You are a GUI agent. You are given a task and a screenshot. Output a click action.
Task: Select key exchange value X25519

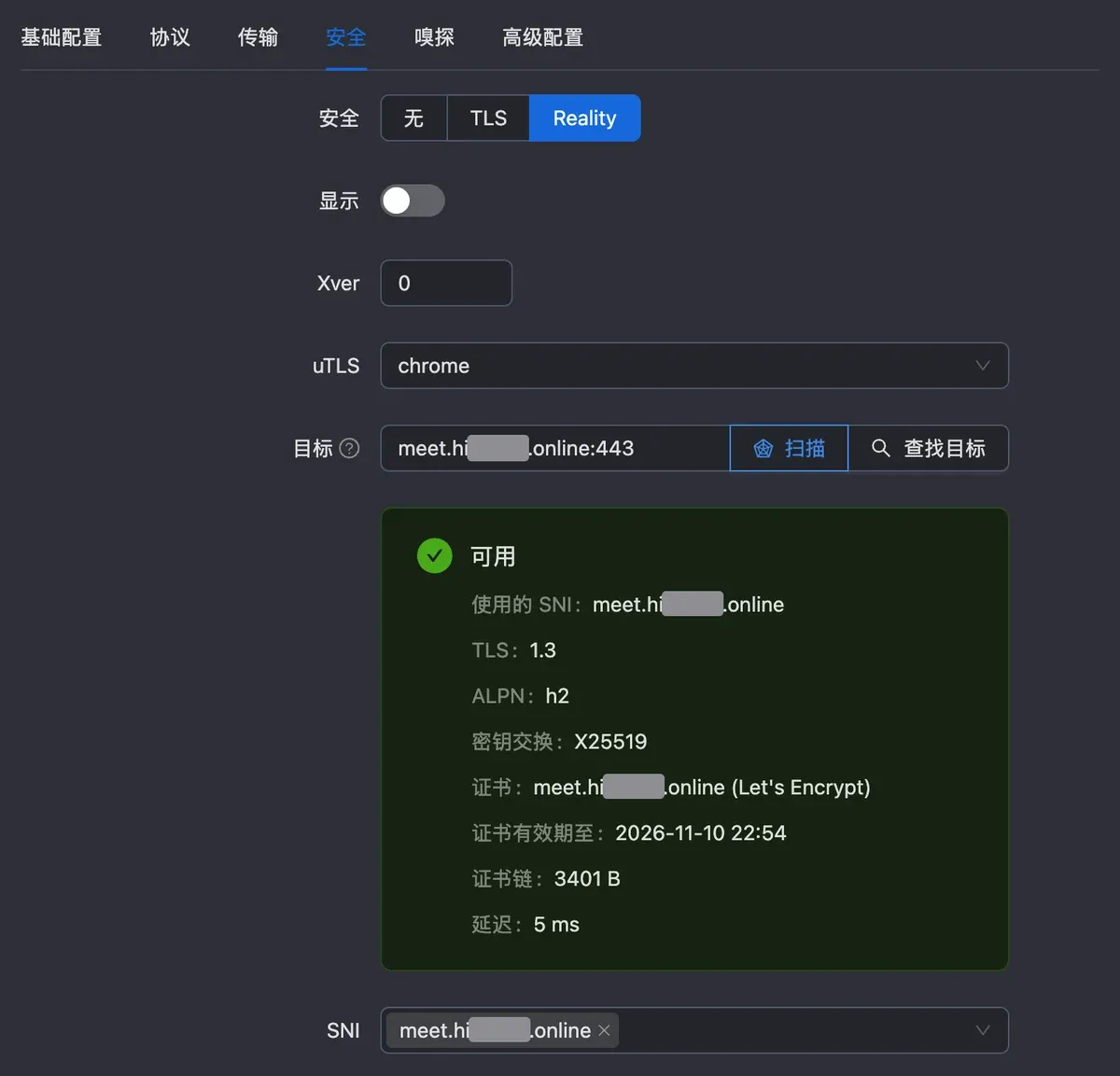point(610,742)
